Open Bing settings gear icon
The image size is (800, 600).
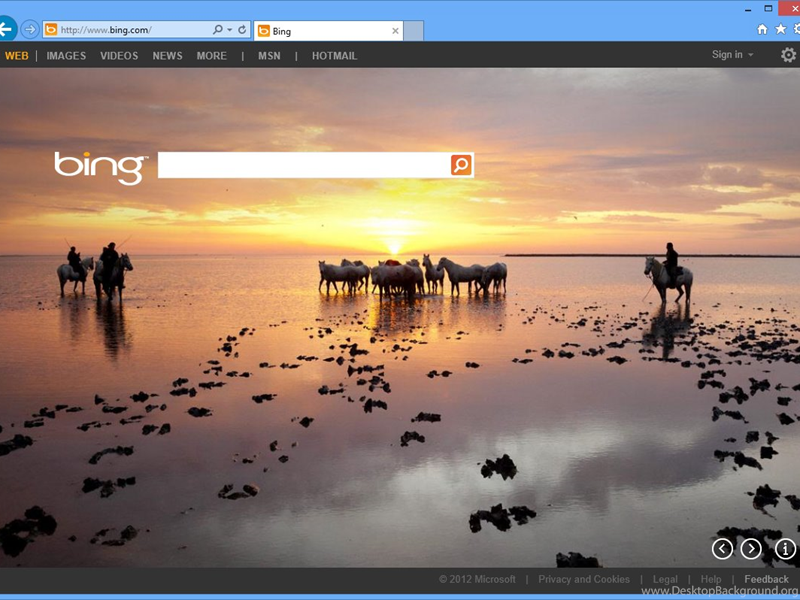[788, 55]
